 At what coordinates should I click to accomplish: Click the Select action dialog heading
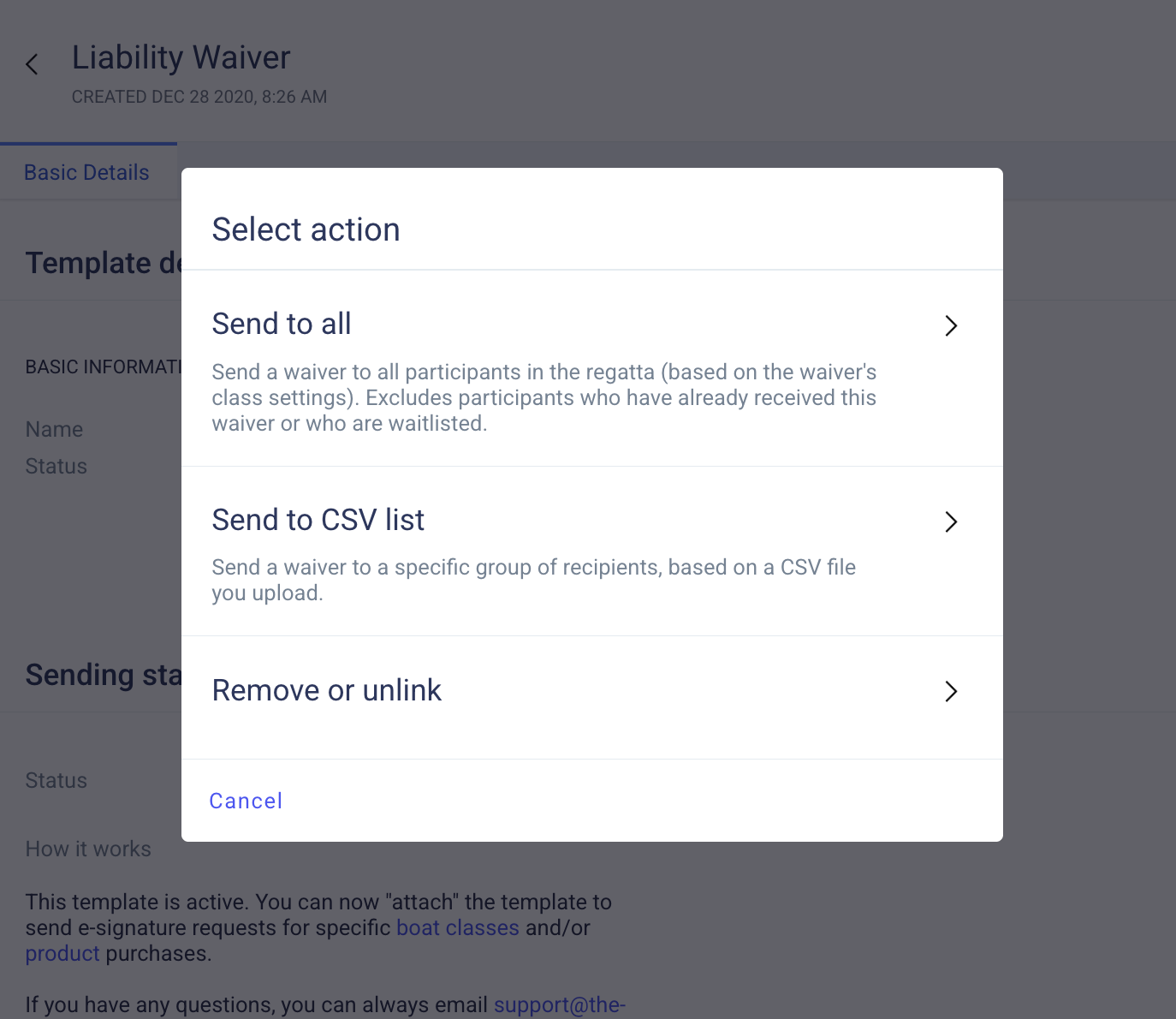coord(306,229)
